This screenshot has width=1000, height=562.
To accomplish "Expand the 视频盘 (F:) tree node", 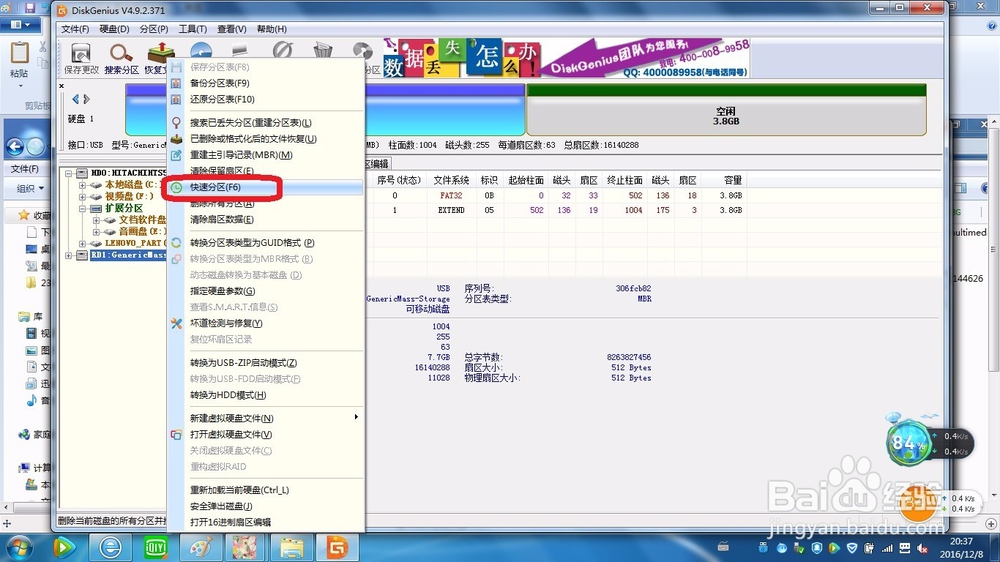I will pyautogui.click(x=82, y=196).
